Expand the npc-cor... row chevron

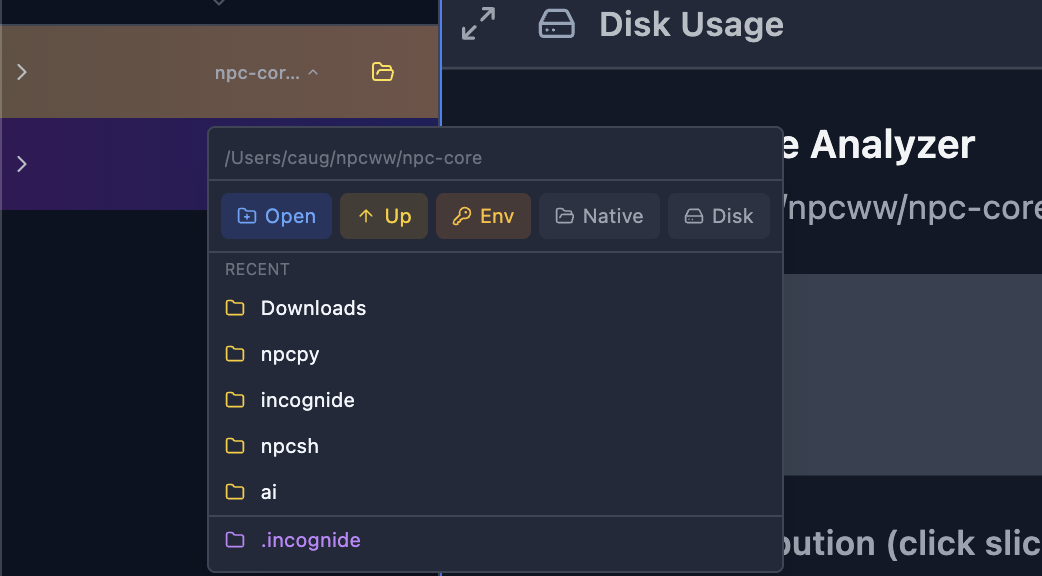click(22, 72)
